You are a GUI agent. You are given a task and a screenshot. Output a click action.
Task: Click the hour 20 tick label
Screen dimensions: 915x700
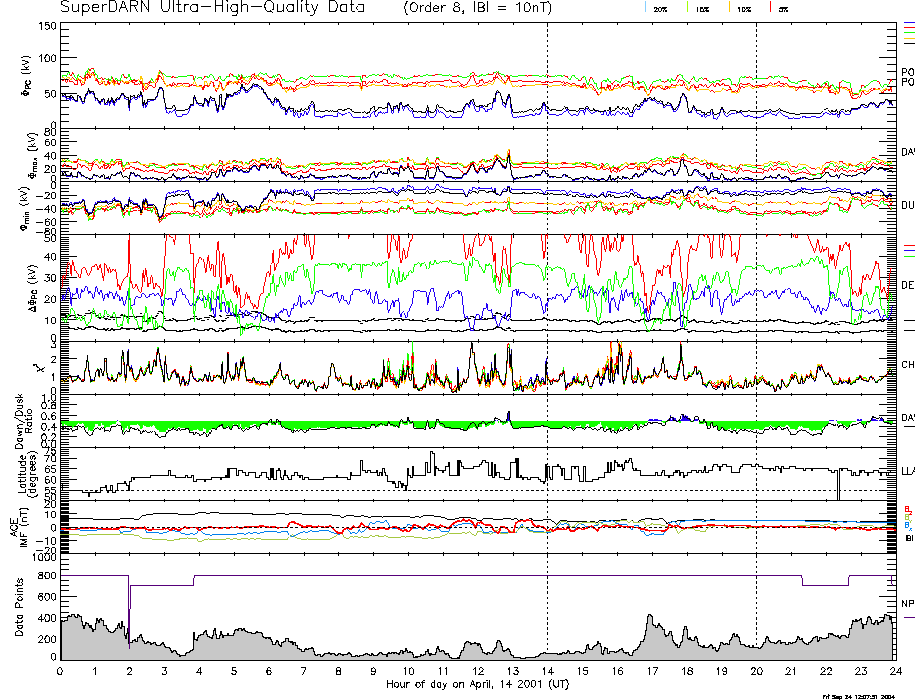pos(756,672)
